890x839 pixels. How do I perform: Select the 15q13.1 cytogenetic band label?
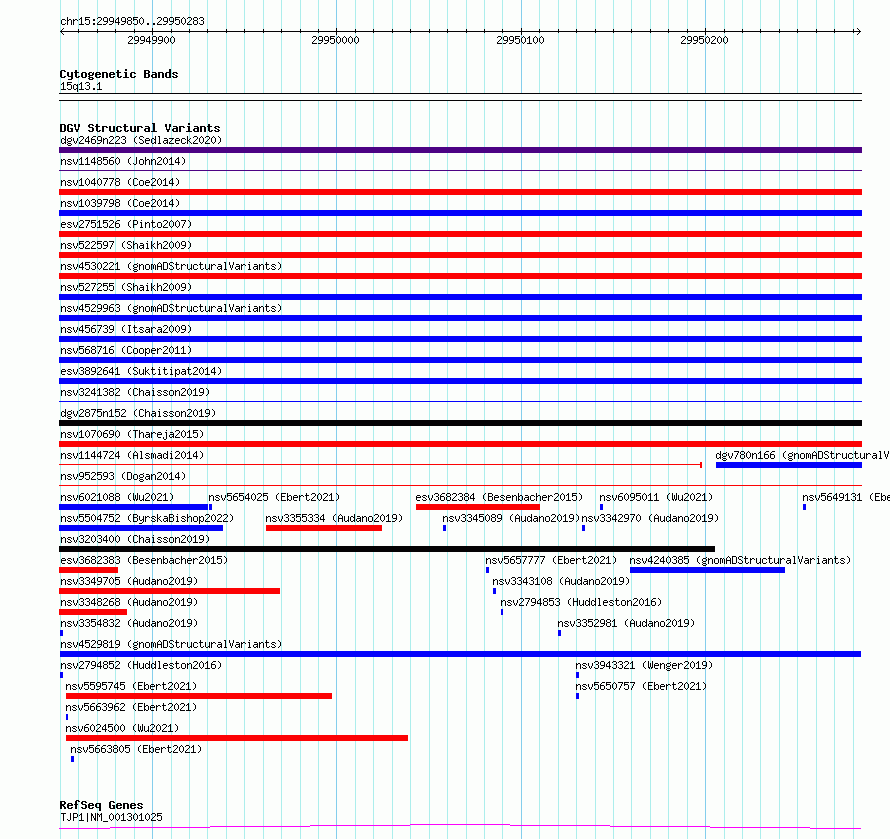click(81, 86)
